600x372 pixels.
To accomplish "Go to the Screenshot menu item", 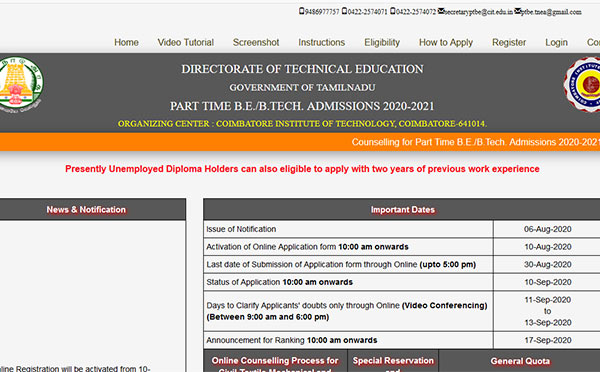I will [x=256, y=42].
